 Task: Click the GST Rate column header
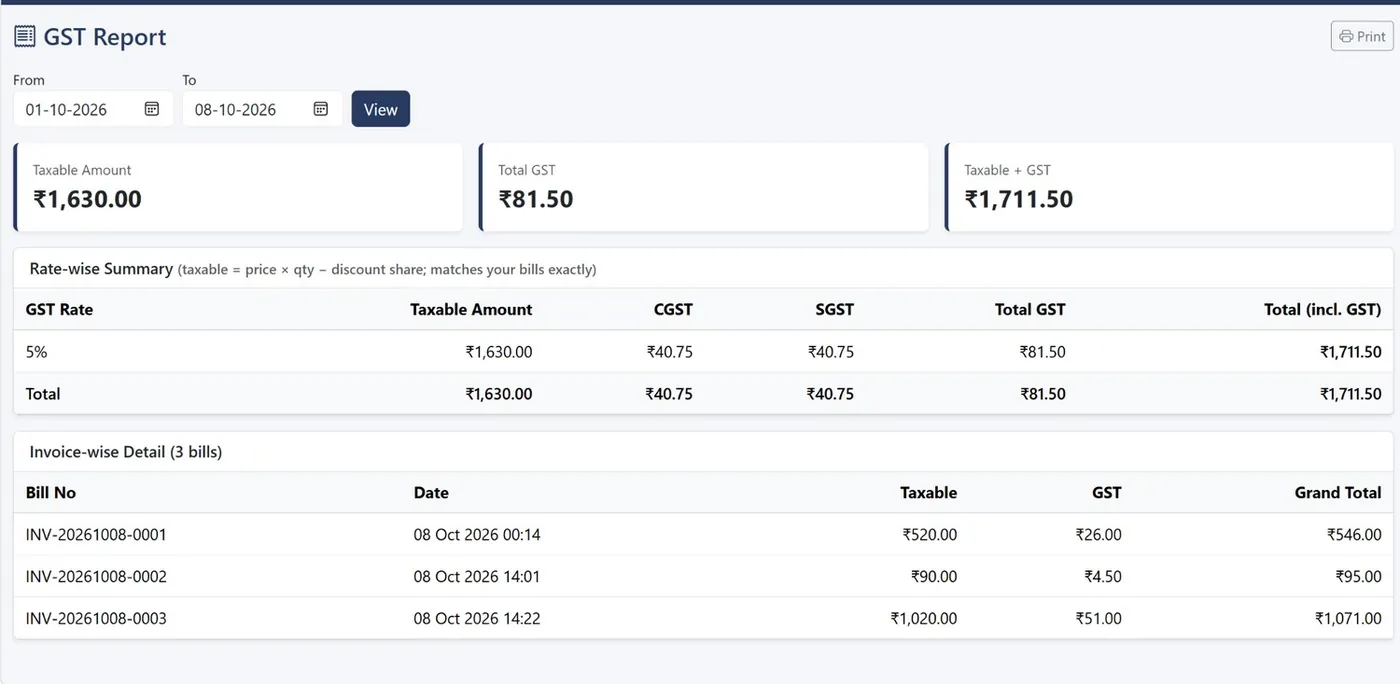(59, 310)
